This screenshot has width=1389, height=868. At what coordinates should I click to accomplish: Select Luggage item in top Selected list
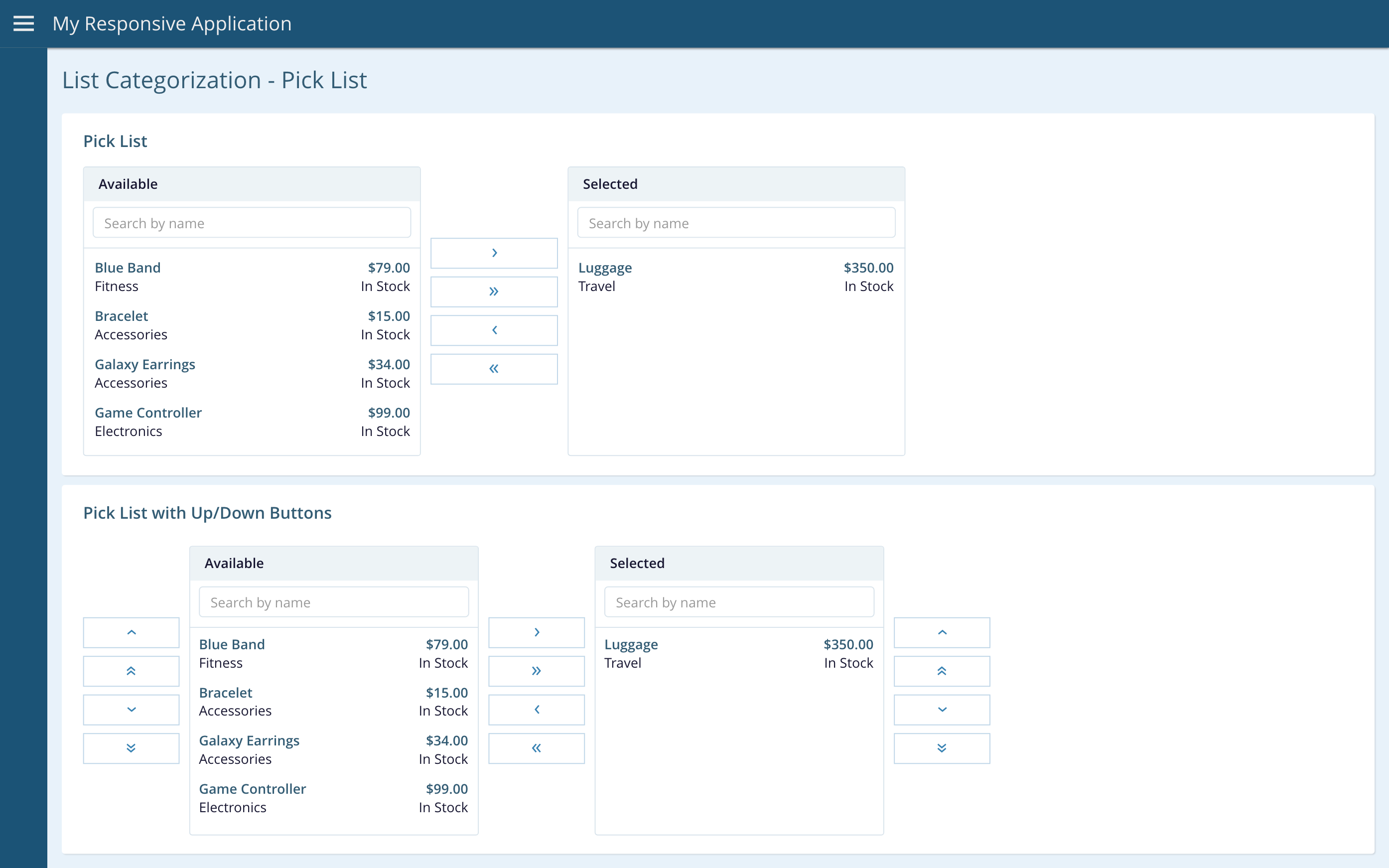736,277
